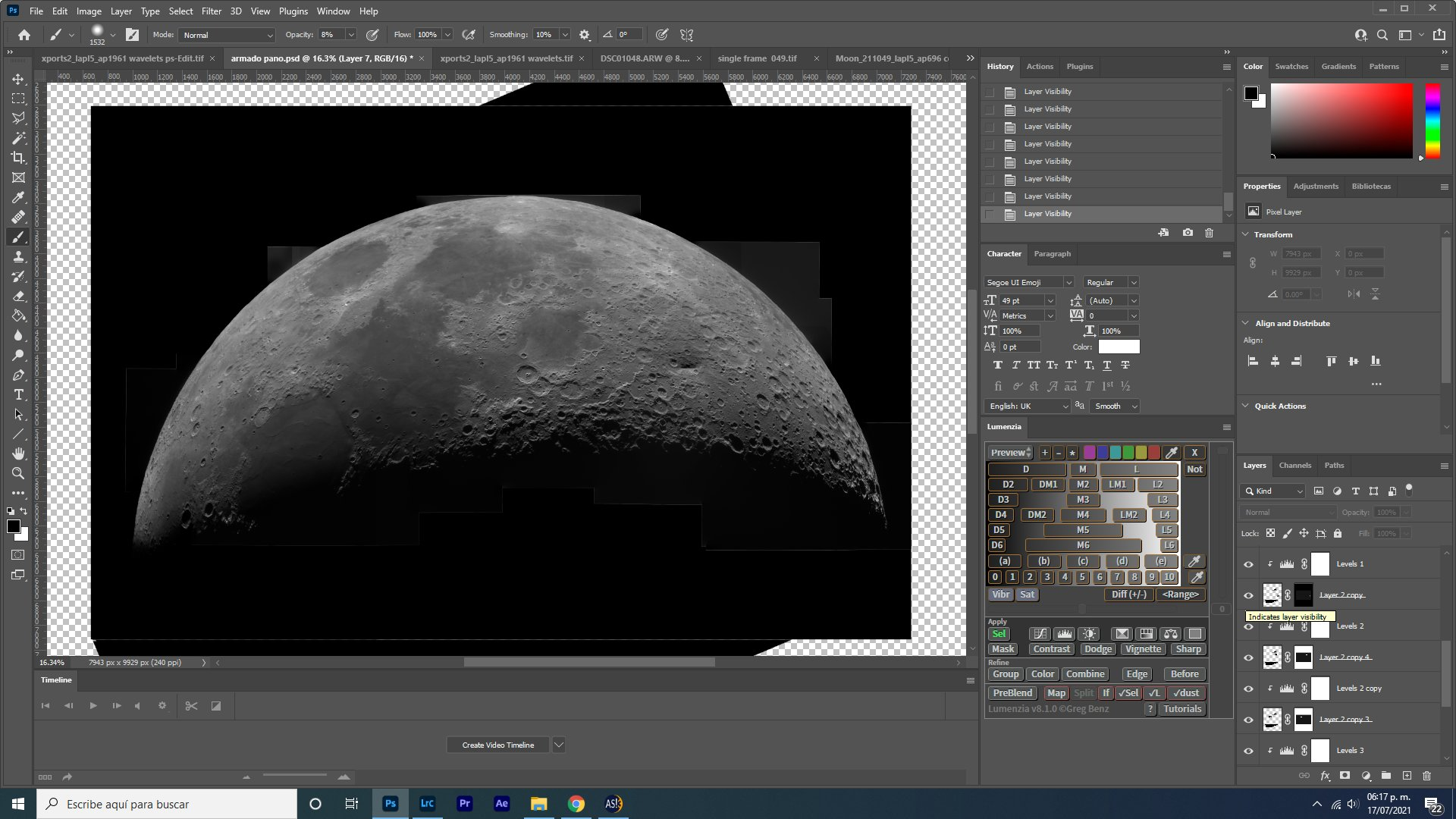Click the toolbar foreground color swatch
This screenshot has height=819, width=1456.
coord(14,527)
